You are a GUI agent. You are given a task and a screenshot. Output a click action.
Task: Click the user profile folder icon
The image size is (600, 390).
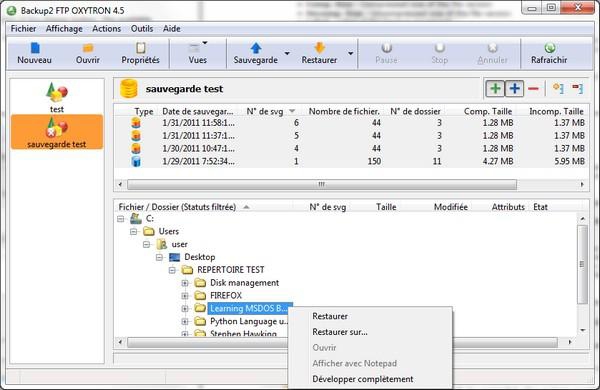click(161, 244)
